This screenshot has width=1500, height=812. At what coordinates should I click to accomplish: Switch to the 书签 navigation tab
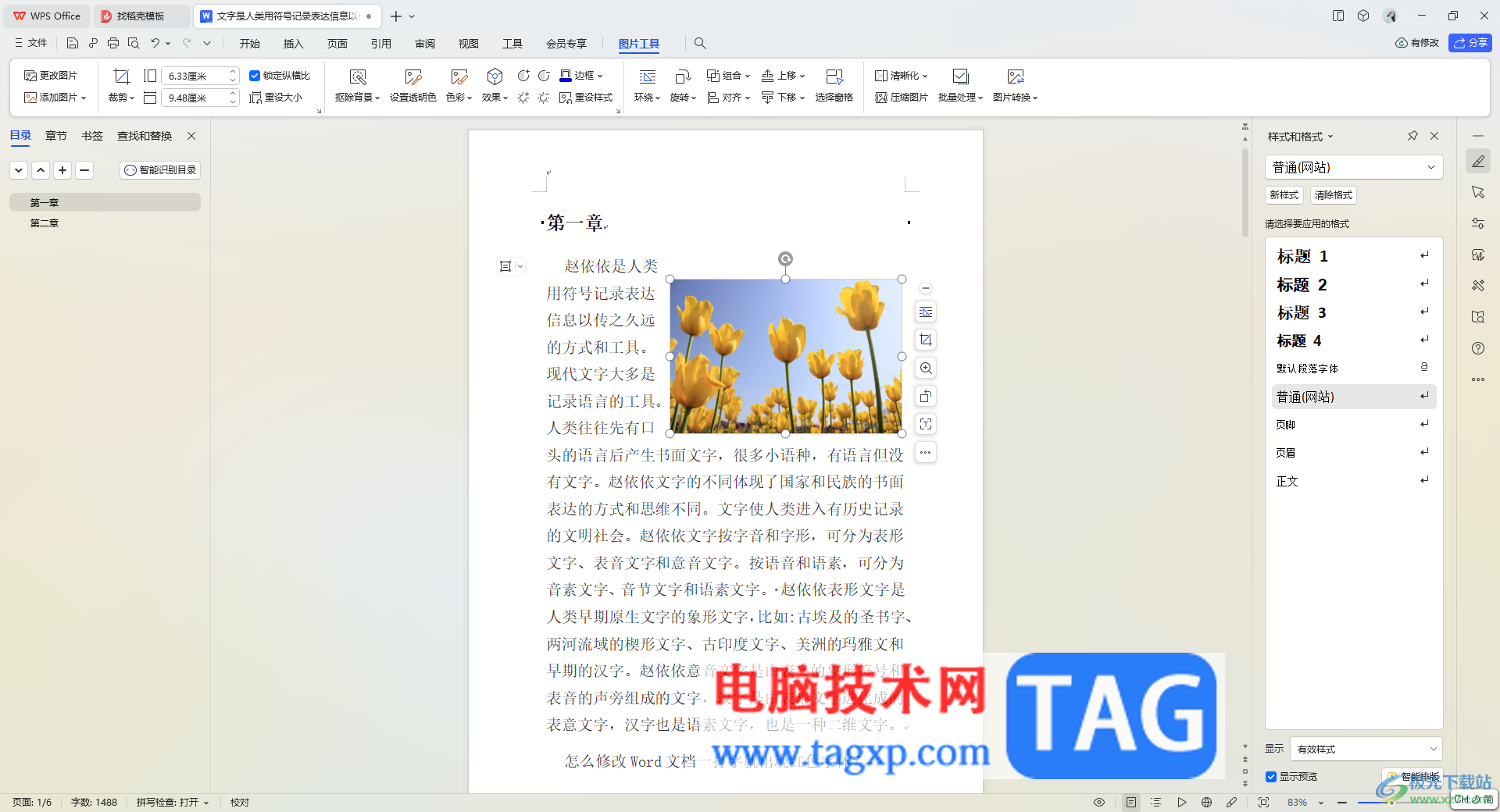tap(92, 136)
